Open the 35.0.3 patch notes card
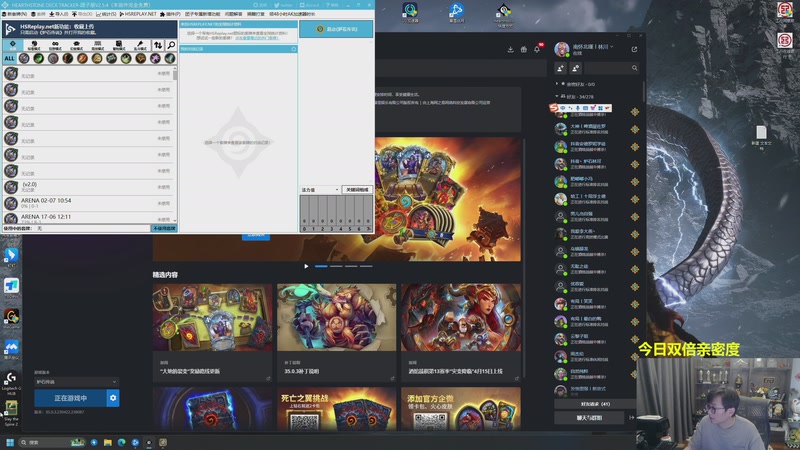This screenshot has width=800, height=450. [336, 332]
